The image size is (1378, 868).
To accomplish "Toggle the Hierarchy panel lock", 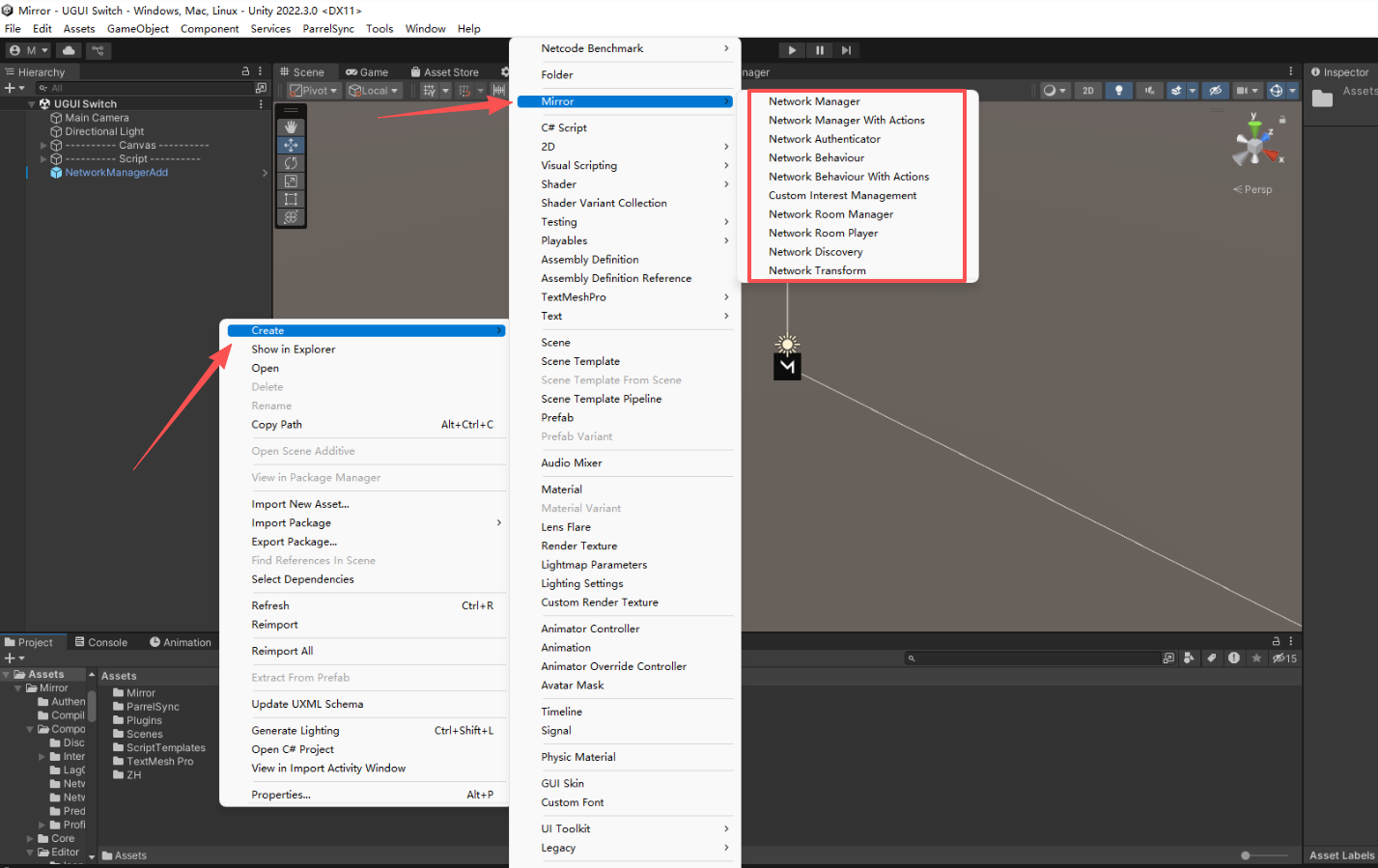I will pos(246,71).
